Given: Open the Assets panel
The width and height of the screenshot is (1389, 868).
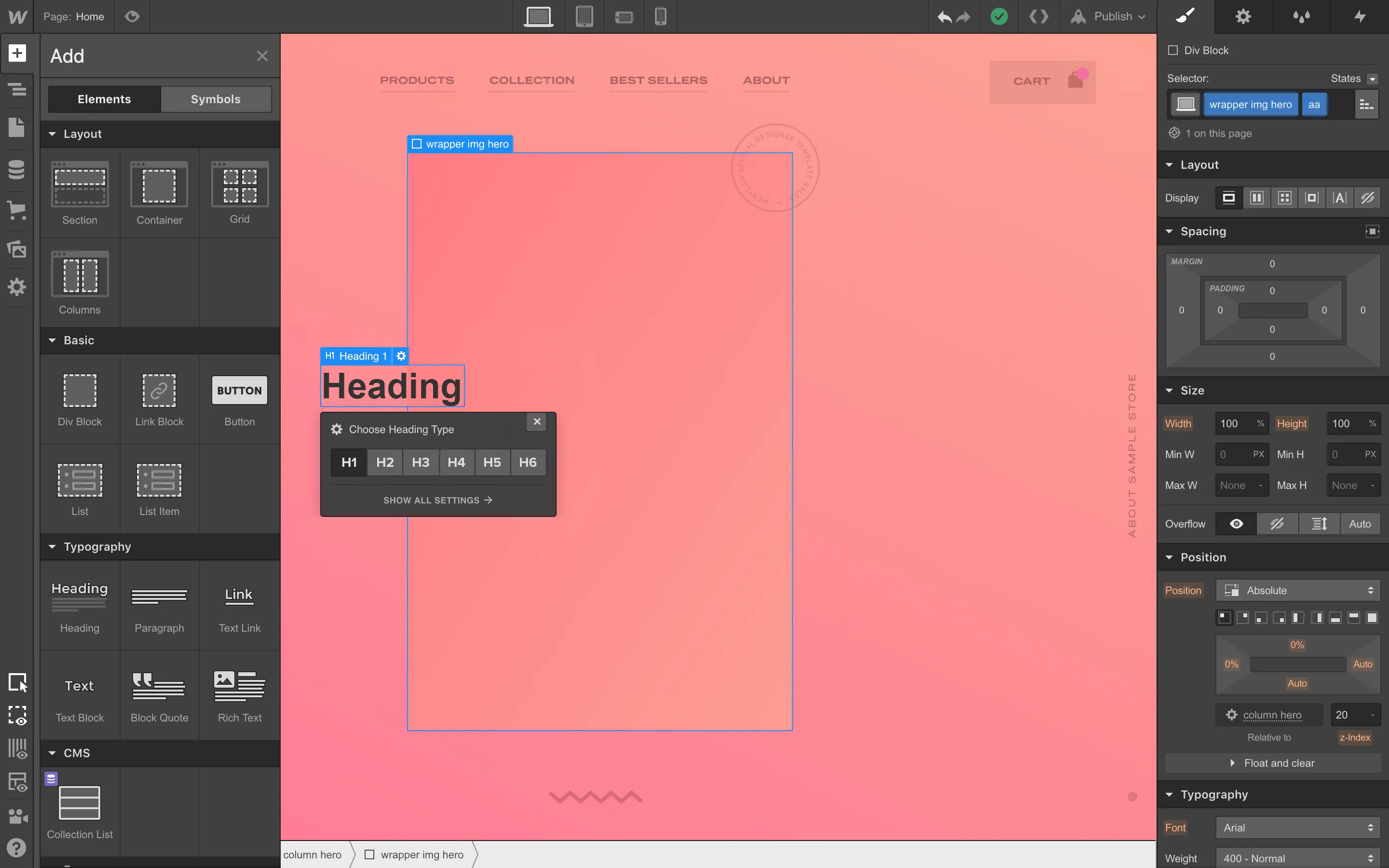Looking at the screenshot, I should [x=17, y=249].
